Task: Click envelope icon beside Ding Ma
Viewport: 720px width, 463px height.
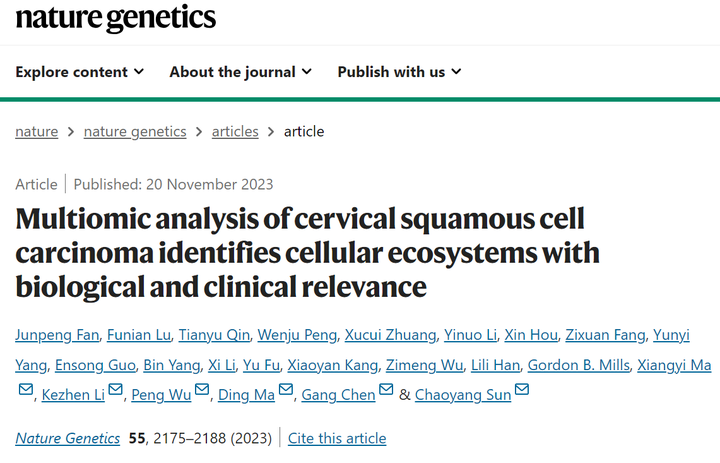Action: (286, 391)
